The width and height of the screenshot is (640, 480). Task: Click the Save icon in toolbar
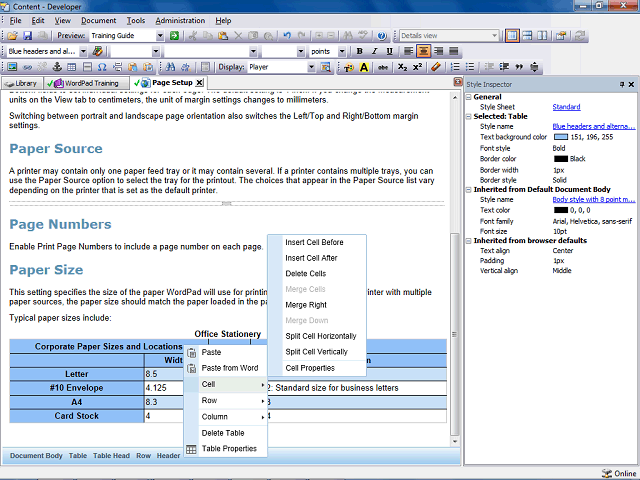tap(27, 36)
